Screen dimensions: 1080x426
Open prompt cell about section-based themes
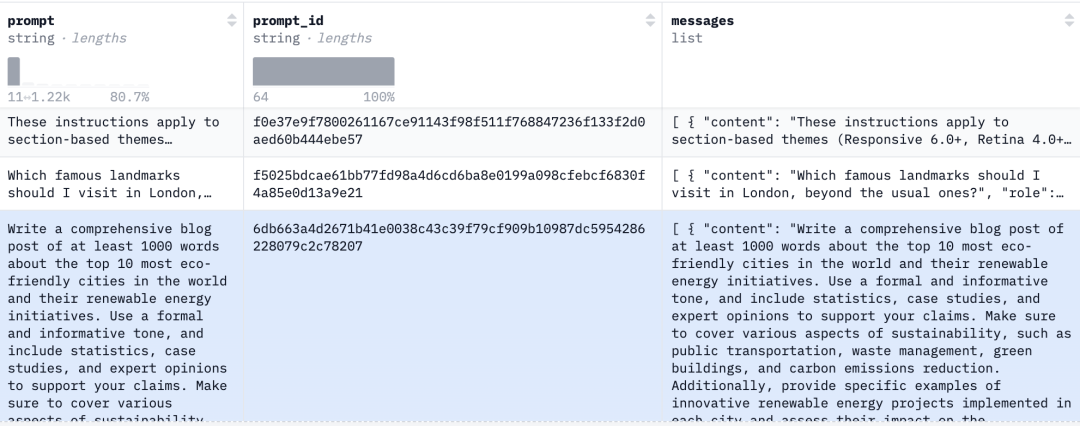pos(122,131)
